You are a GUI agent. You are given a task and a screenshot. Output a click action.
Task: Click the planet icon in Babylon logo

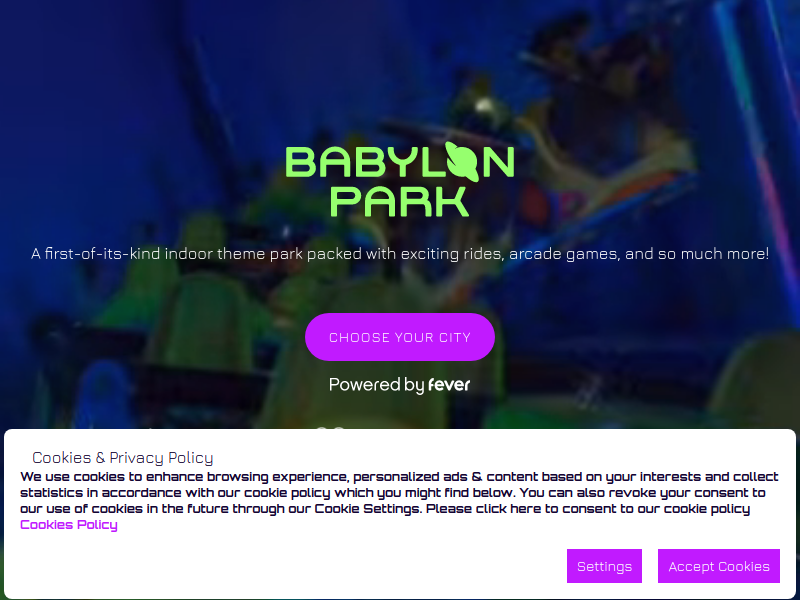pyautogui.click(x=462, y=161)
